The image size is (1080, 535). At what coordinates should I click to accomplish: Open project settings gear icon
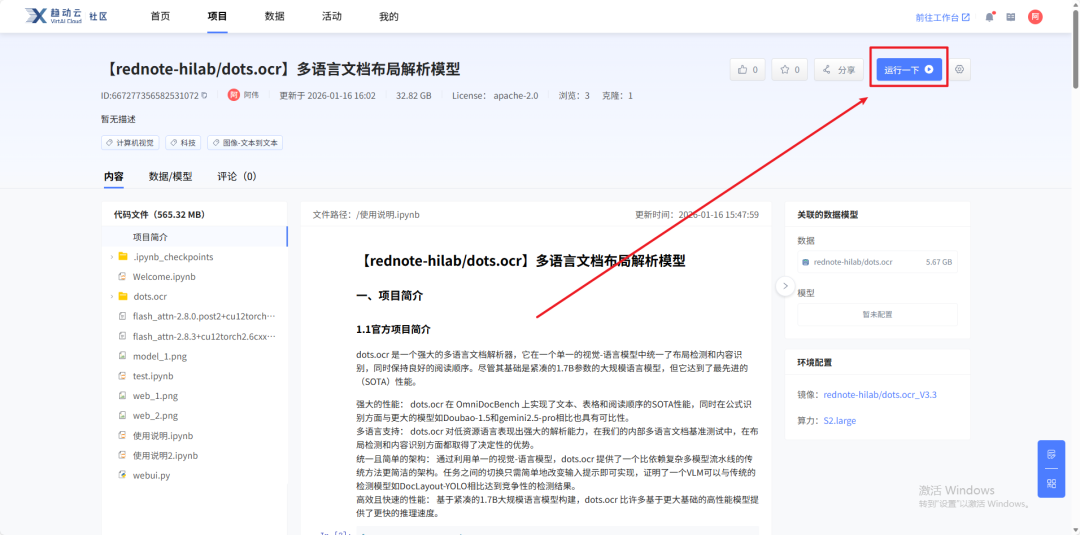point(959,70)
